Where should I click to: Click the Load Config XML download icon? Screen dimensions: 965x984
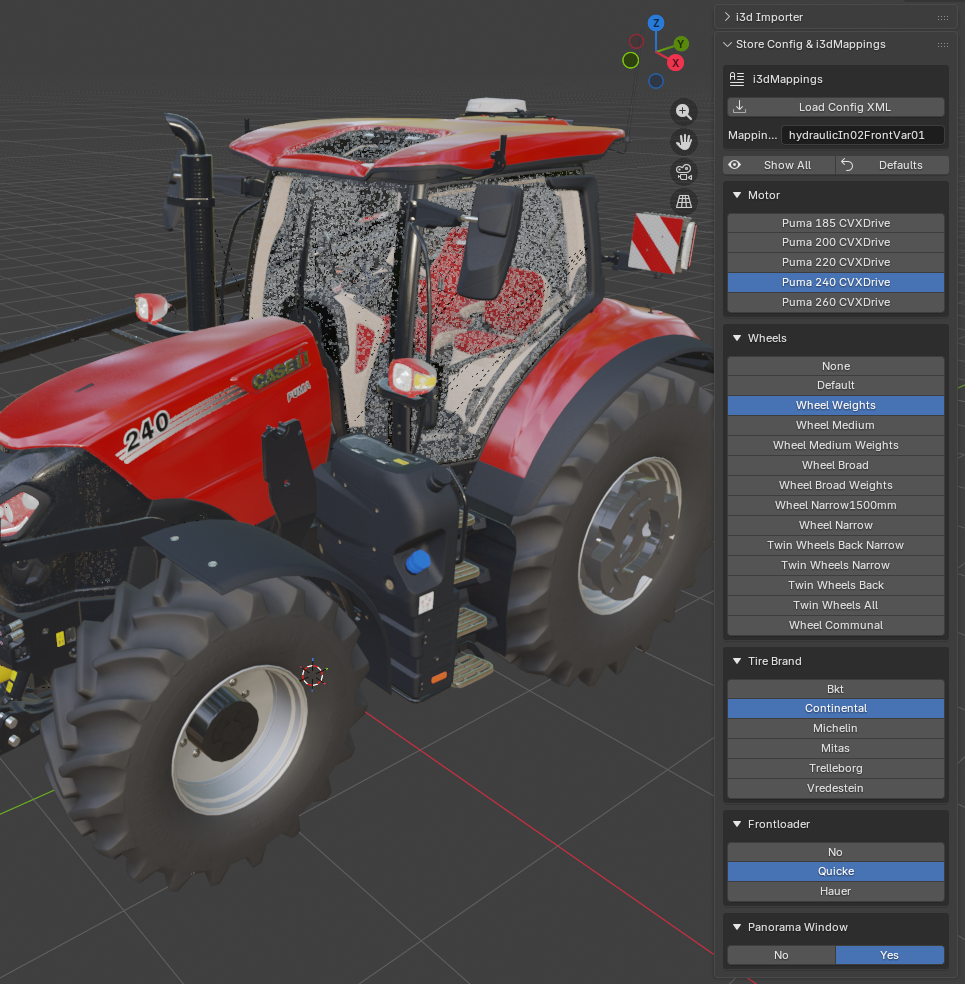(740, 107)
